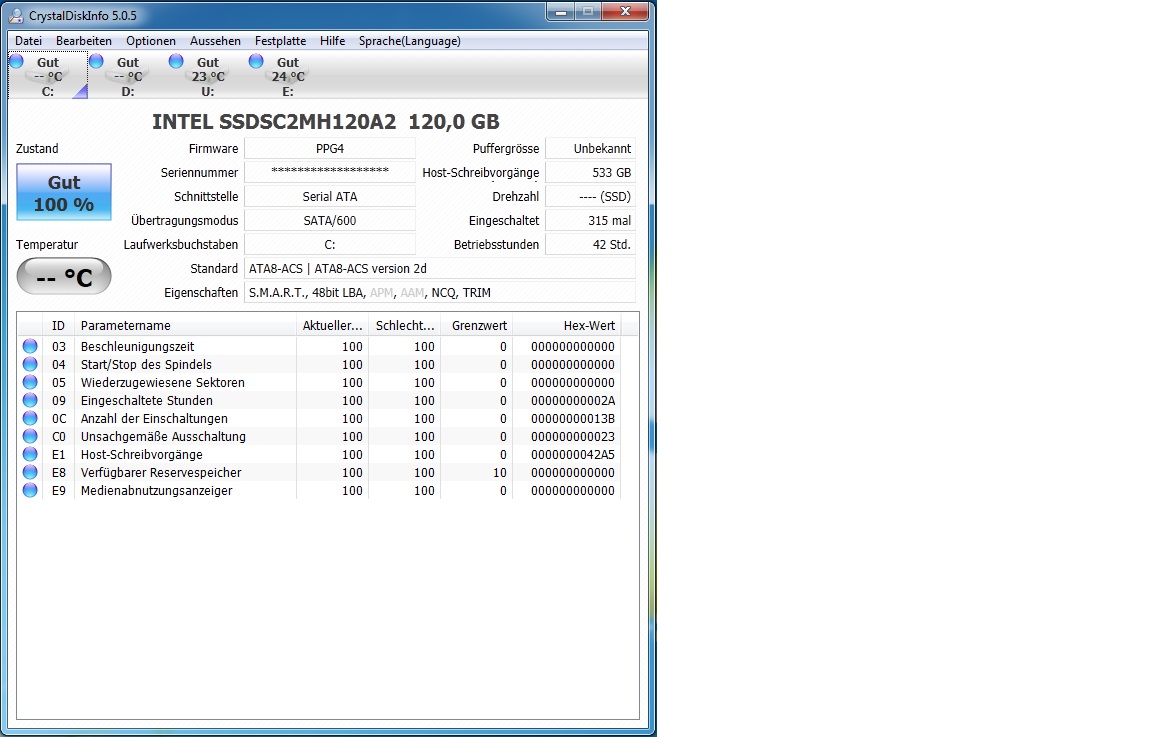Click the Puffergrösse field Unbekannt
The width and height of the screenshot is (1152, 737).
click(591, 148)
